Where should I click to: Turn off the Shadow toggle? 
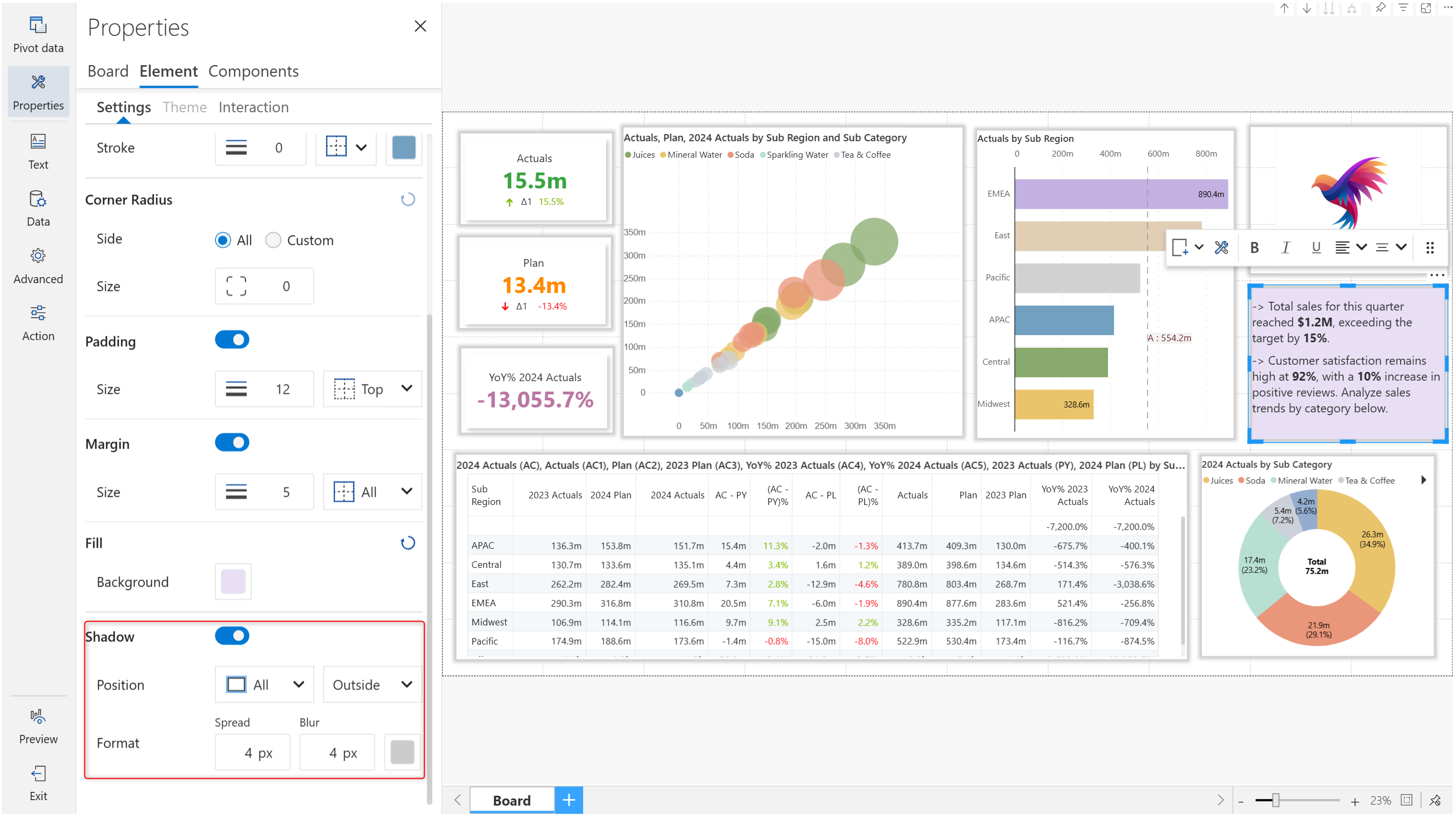point(232,636)
